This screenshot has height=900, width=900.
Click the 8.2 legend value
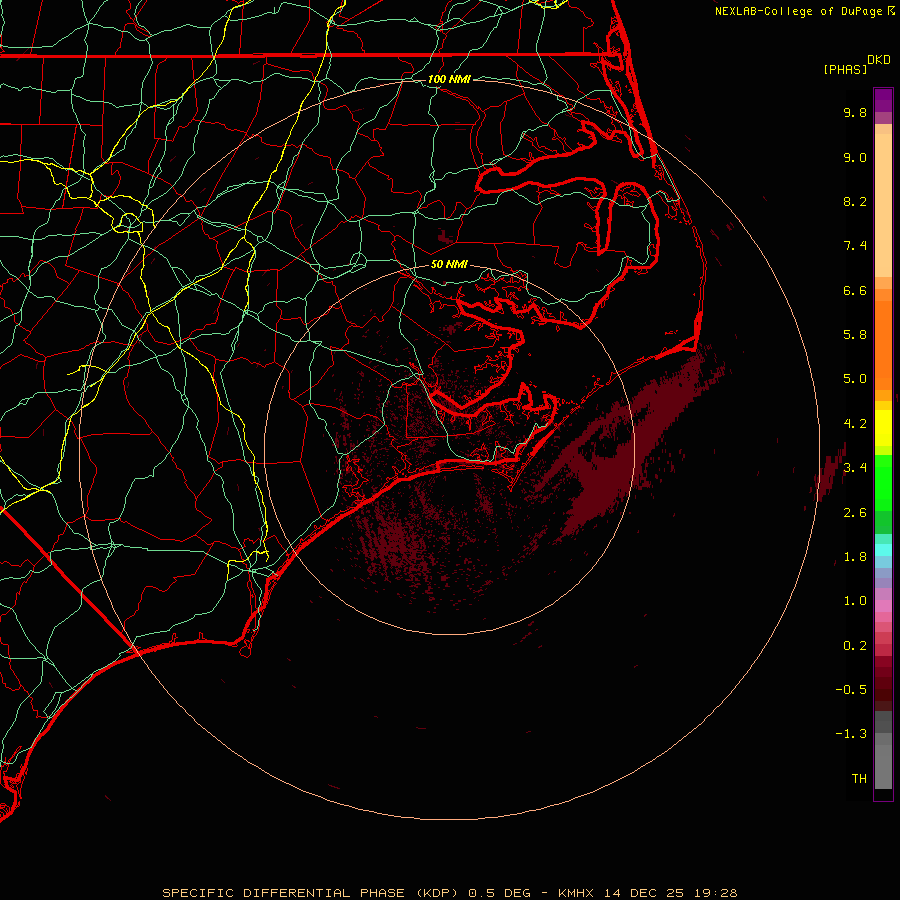point(855,201)
